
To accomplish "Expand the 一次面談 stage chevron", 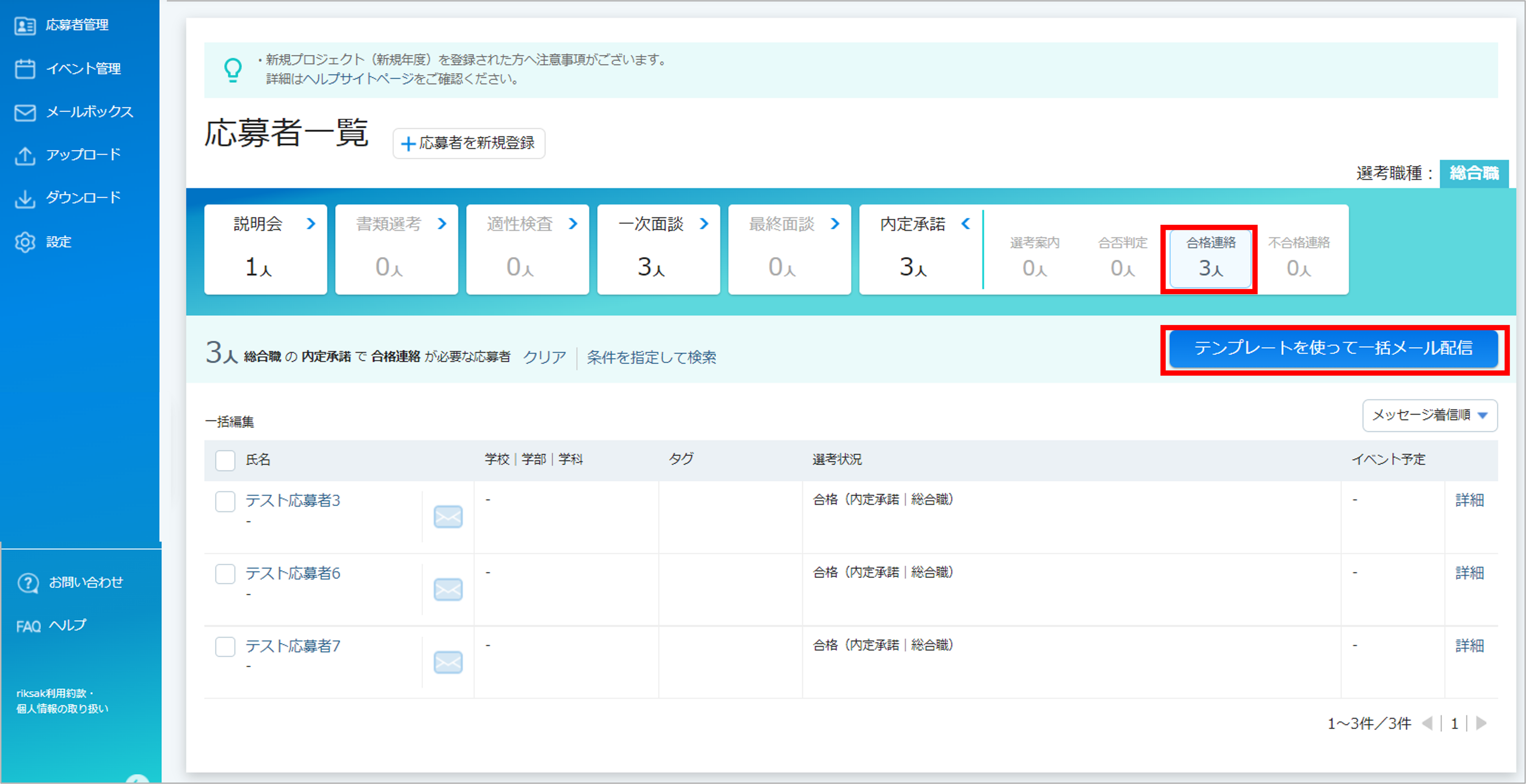I will (x=704, y=223).
